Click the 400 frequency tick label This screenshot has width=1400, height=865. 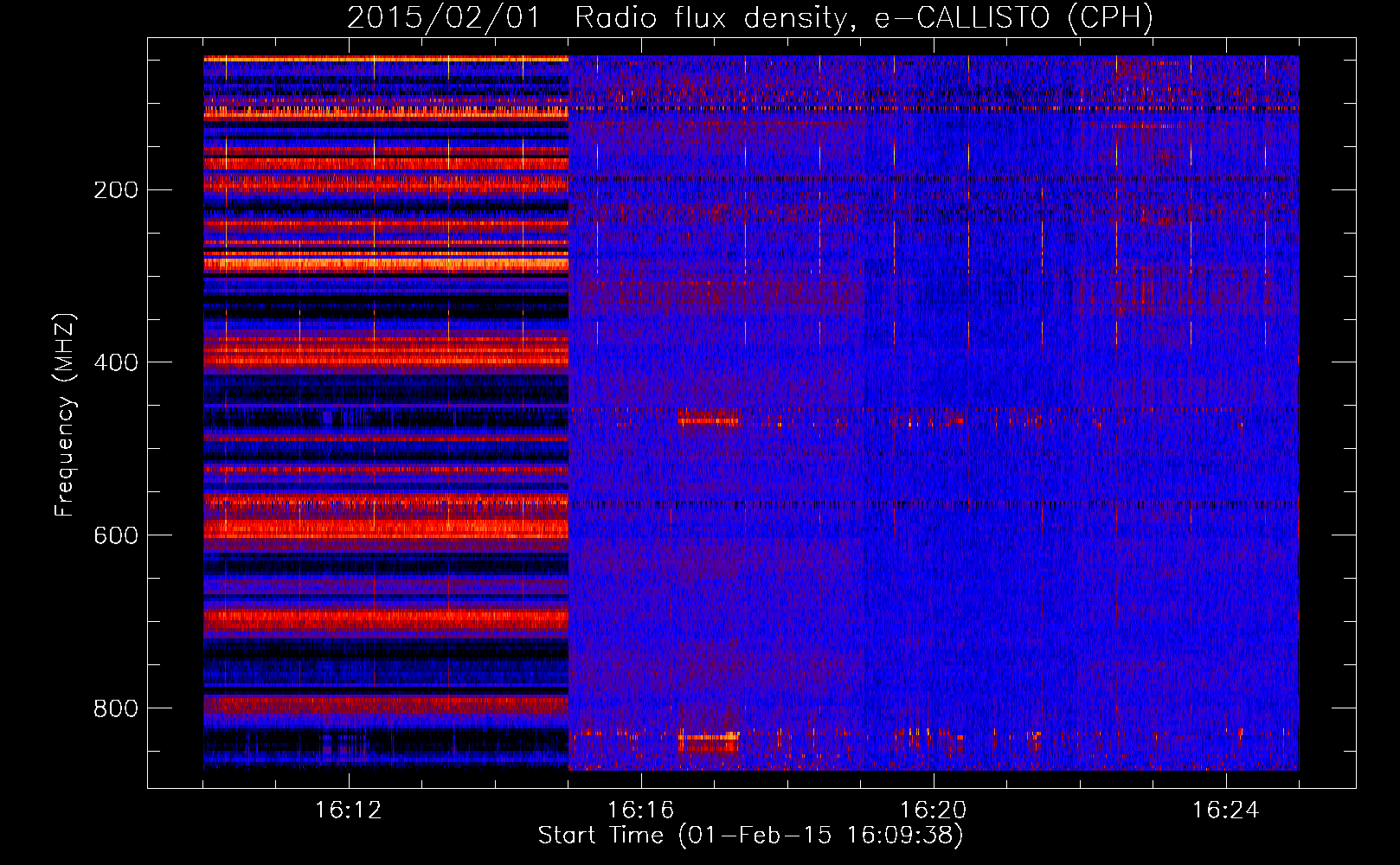(x=115, y=362)
